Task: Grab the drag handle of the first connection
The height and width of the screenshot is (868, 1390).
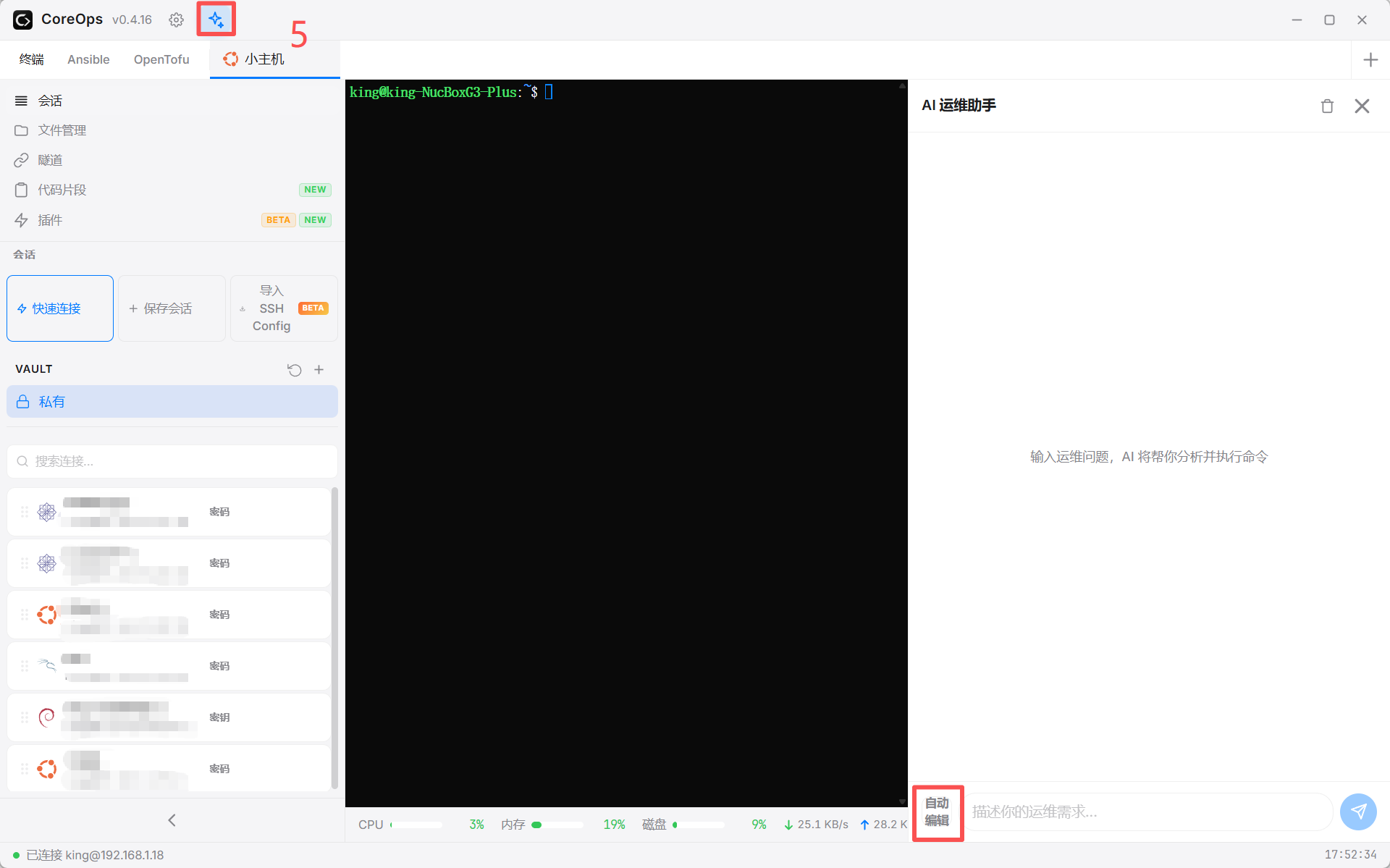Action: (x=25, y=512)
